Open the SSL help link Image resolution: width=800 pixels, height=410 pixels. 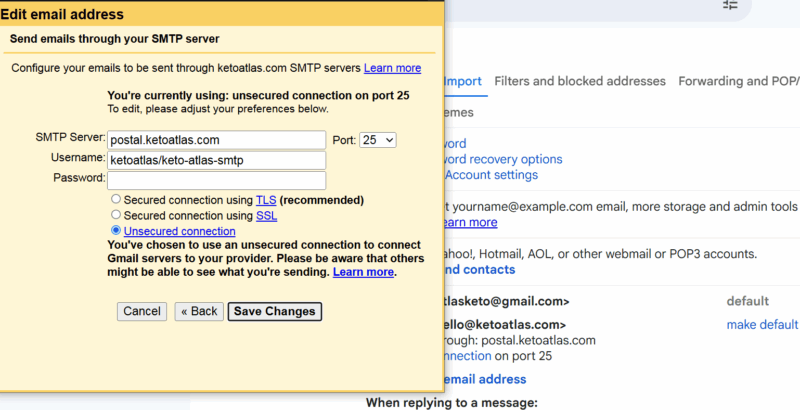click(x=266, y=216)
